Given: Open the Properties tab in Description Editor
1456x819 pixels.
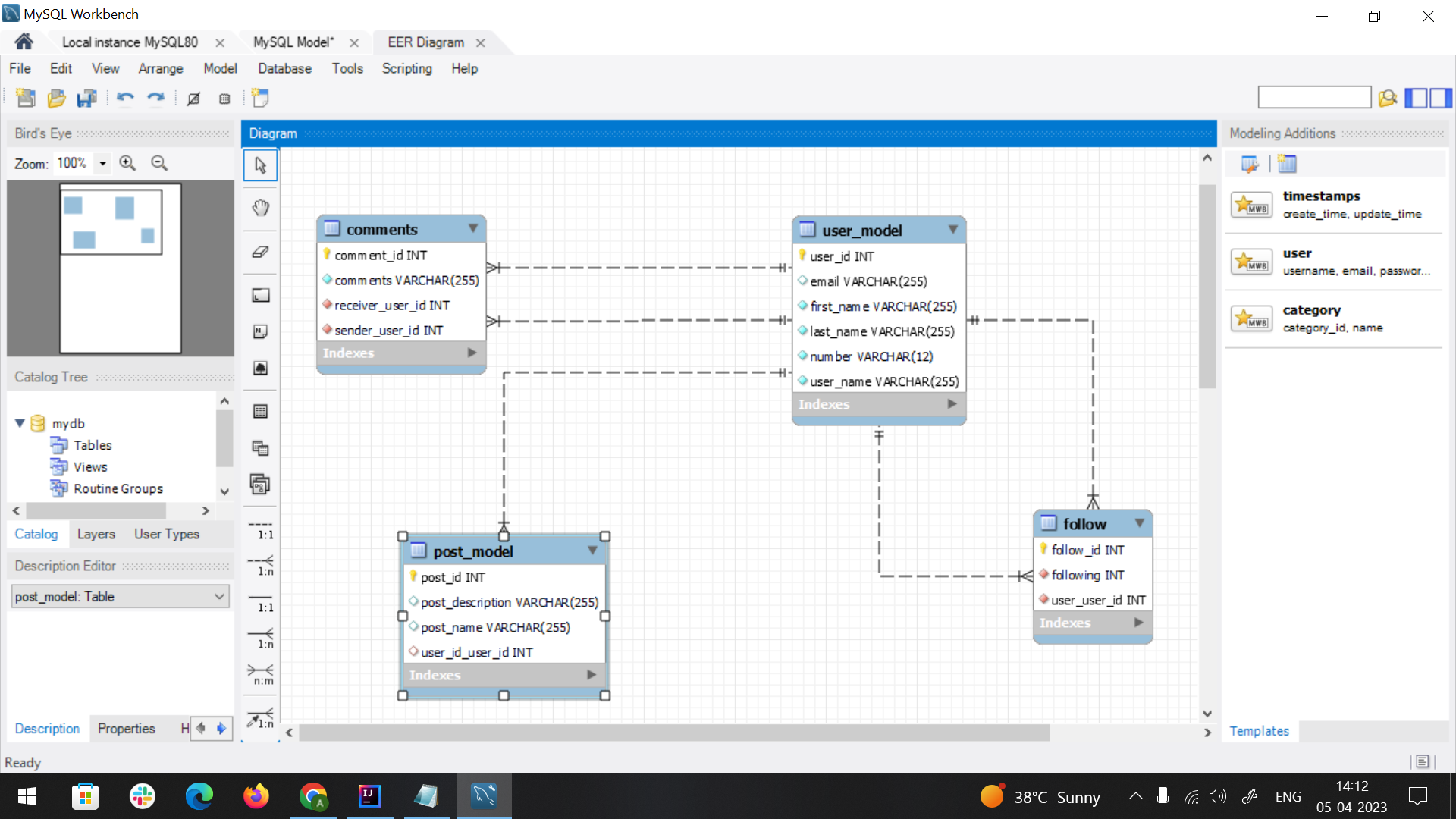Looking at the screenshot, I should (x=126, y=728).
